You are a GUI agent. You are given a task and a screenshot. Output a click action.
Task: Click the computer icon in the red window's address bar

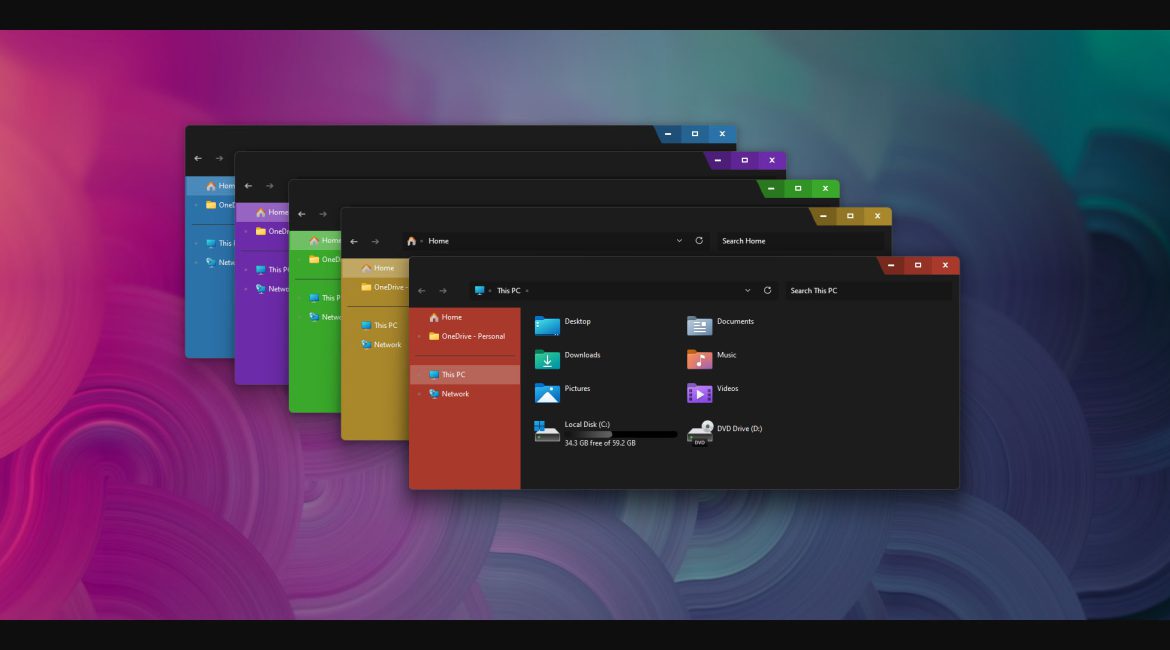(479, 290)
